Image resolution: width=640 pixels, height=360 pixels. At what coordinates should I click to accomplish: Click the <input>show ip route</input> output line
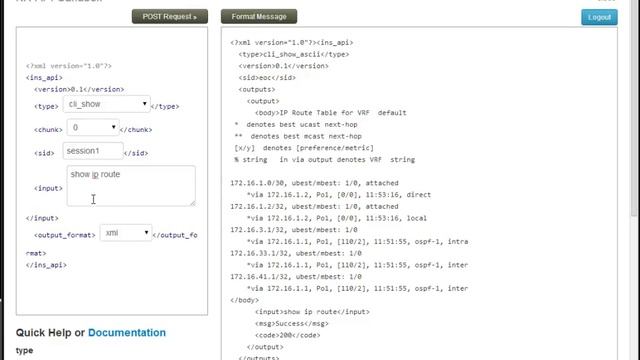[x=312, y=312]
